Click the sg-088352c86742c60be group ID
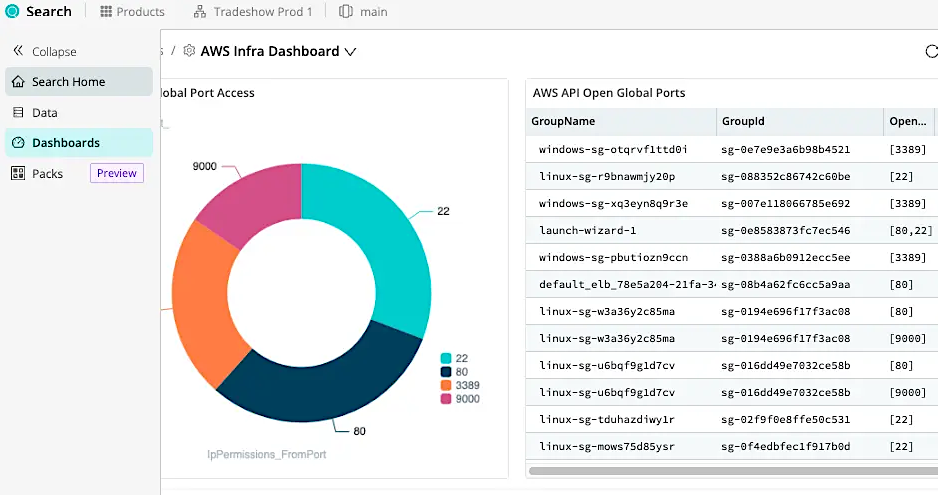938x495 pixels. pyautogui.click(x=785, y=177)
